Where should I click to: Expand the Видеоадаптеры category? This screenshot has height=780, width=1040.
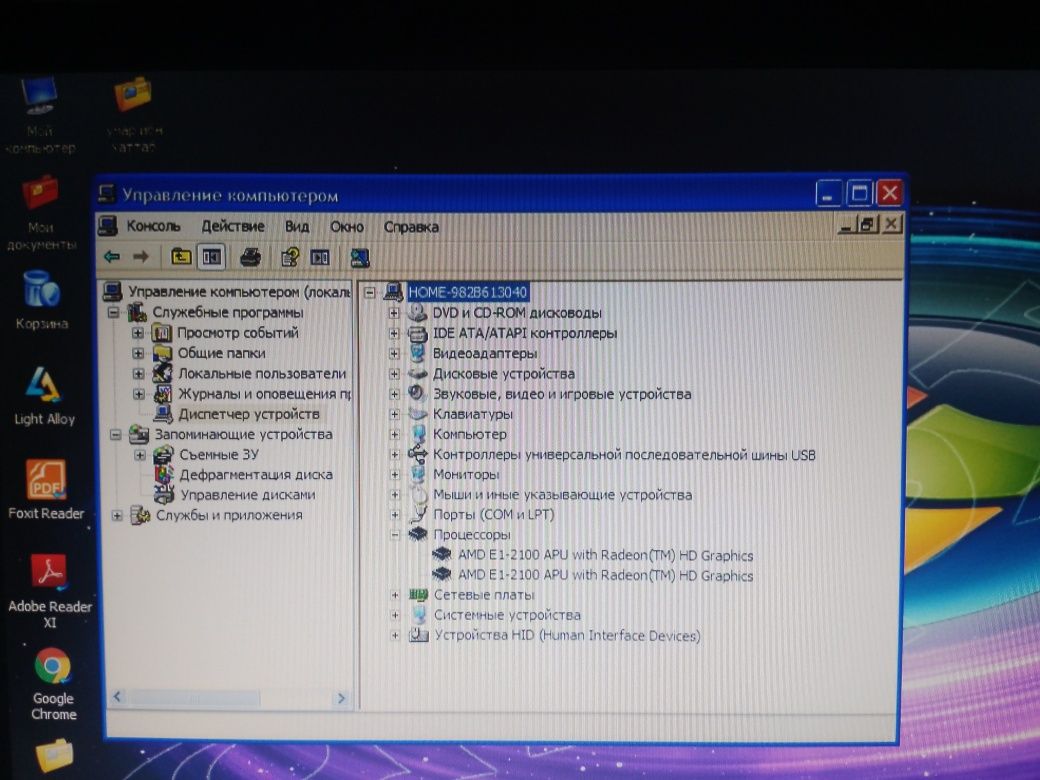click(394, 354)
